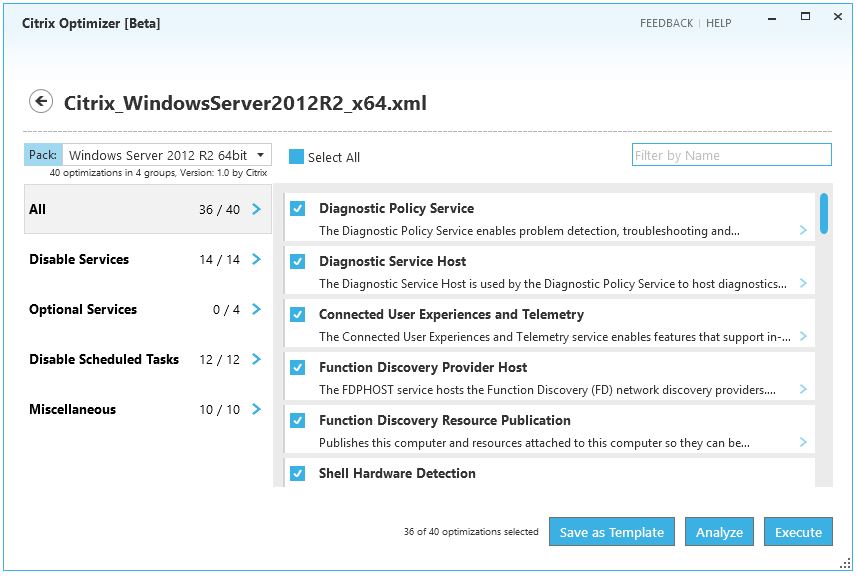Screen dimensions: 858x577
Task: Open the Optional Services group chevron
Action: [254, 310]
